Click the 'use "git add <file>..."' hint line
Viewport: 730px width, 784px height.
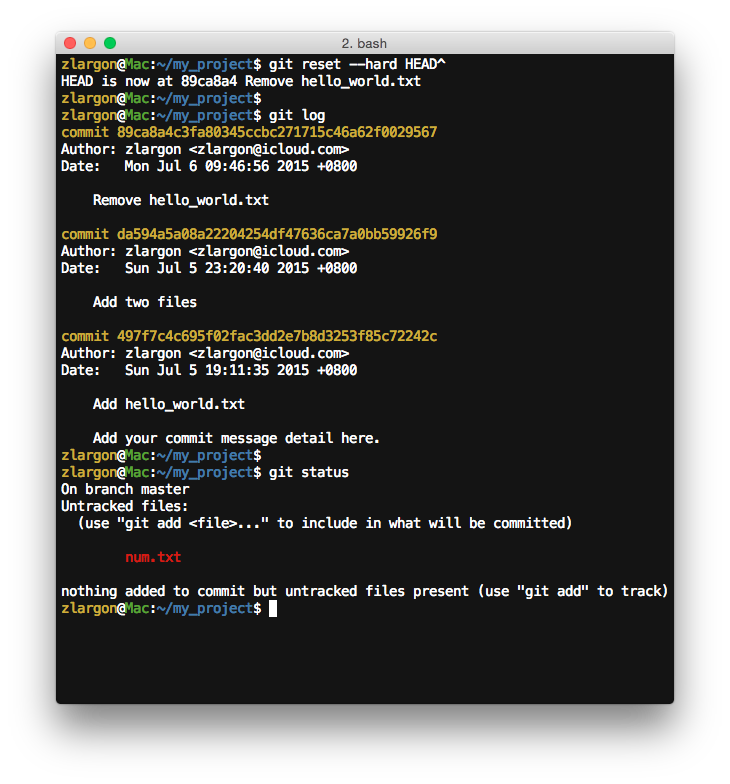click(x=325, y=524)
